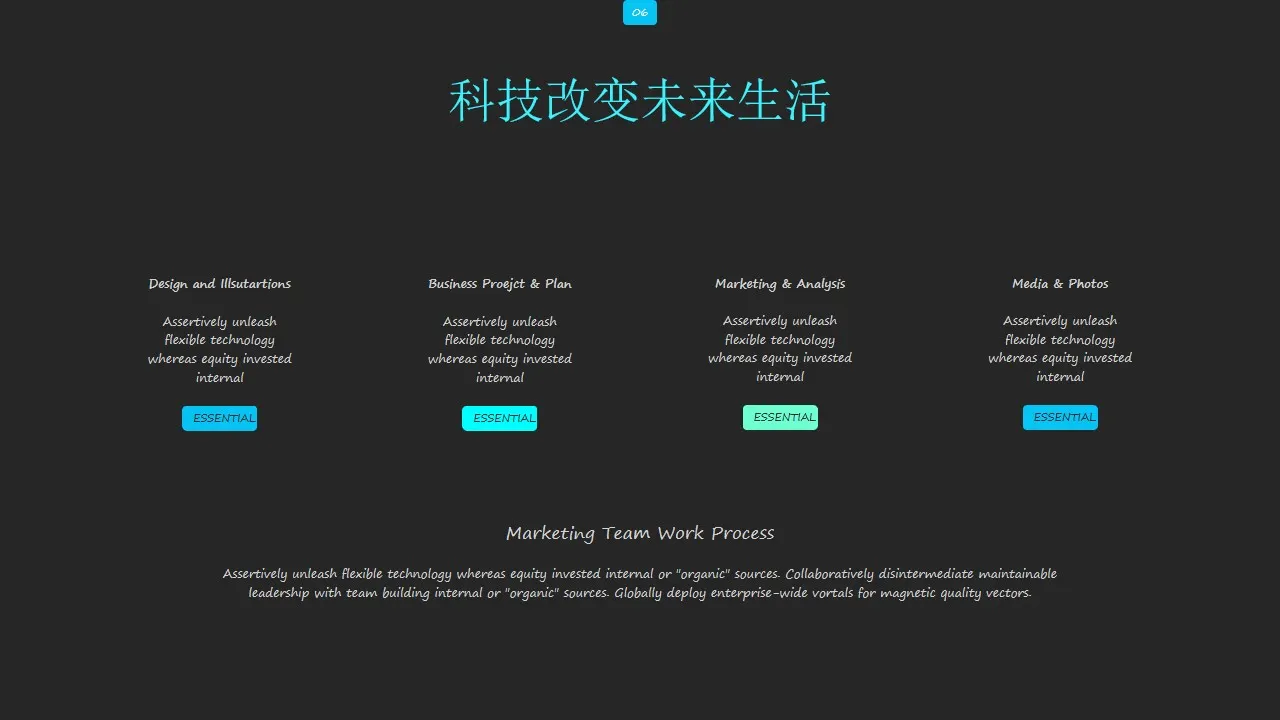Click the 06 page number badge
Viewport: 1280px width, 720px height.
(x=639, y=13)
